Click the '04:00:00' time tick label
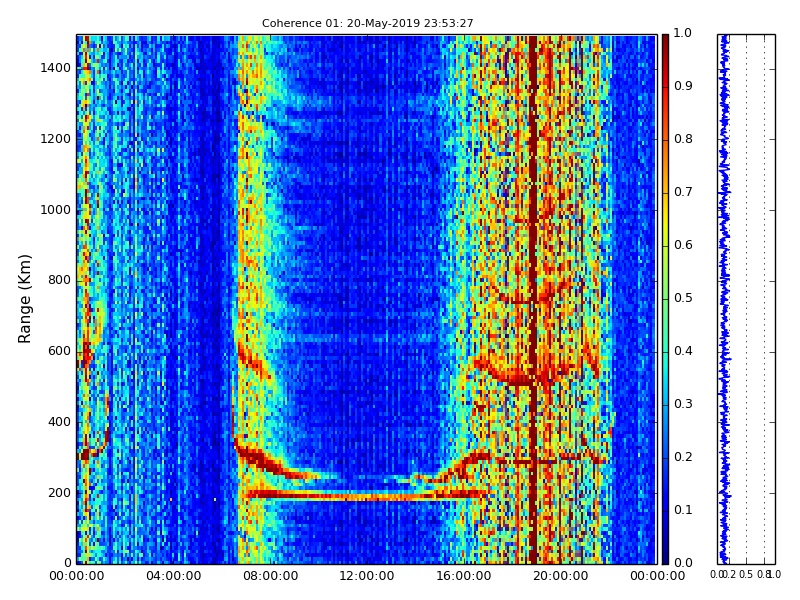Image resolution: width=800 pixels, height=600 pixels. tap(173, 576)
